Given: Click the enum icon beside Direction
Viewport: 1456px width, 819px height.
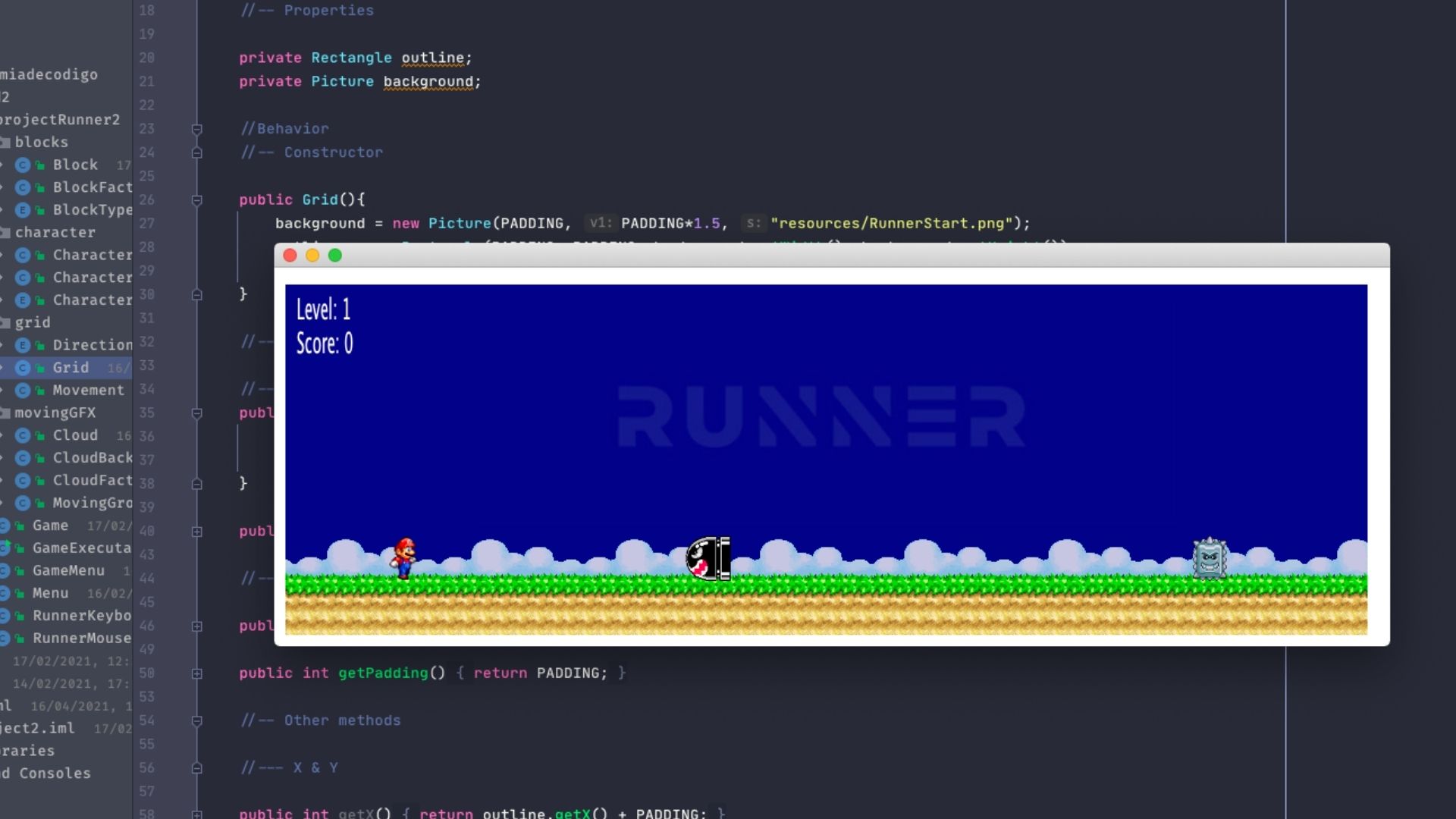Looking at the screenshot, I should coord(23,346).
